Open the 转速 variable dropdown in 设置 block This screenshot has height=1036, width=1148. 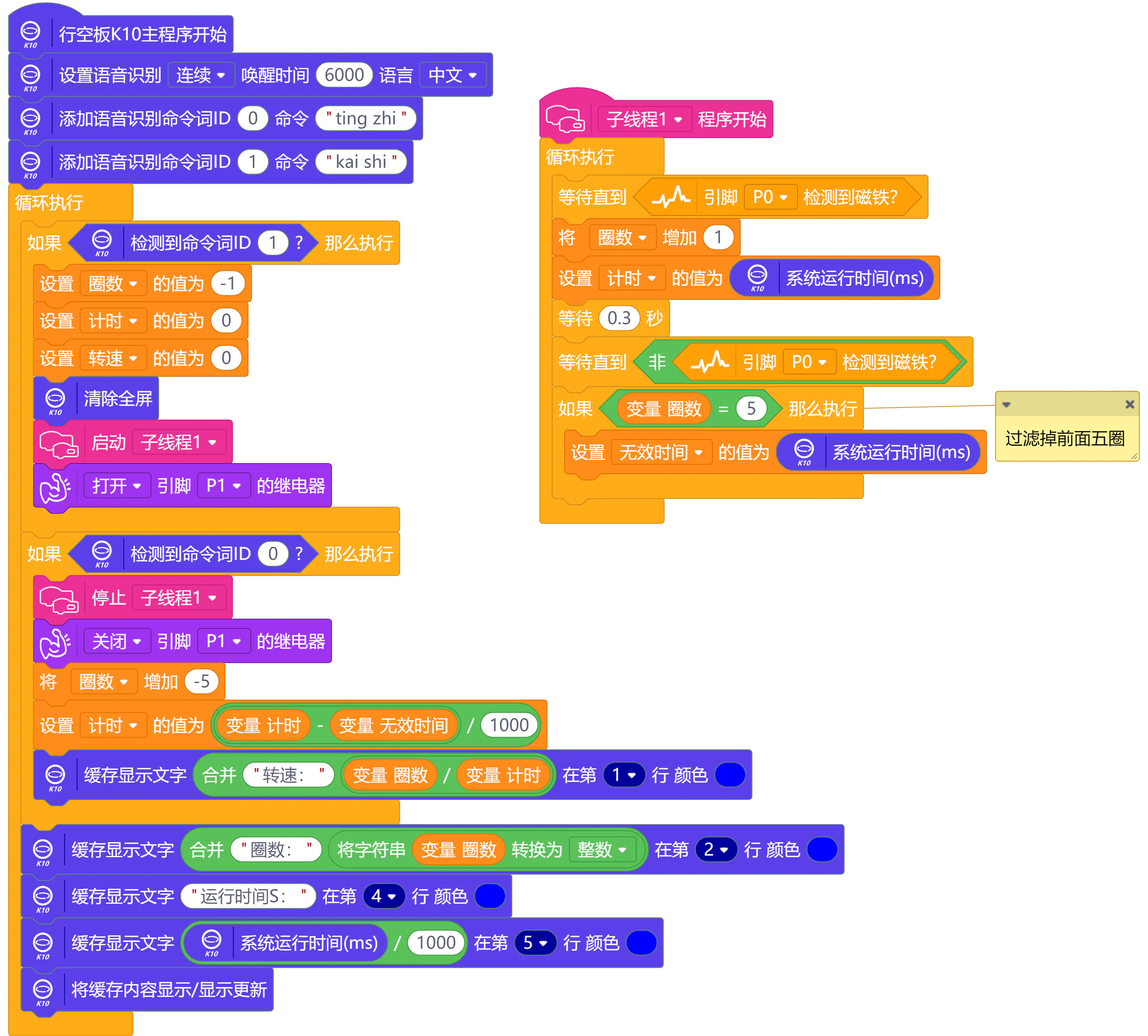point(113,358)
